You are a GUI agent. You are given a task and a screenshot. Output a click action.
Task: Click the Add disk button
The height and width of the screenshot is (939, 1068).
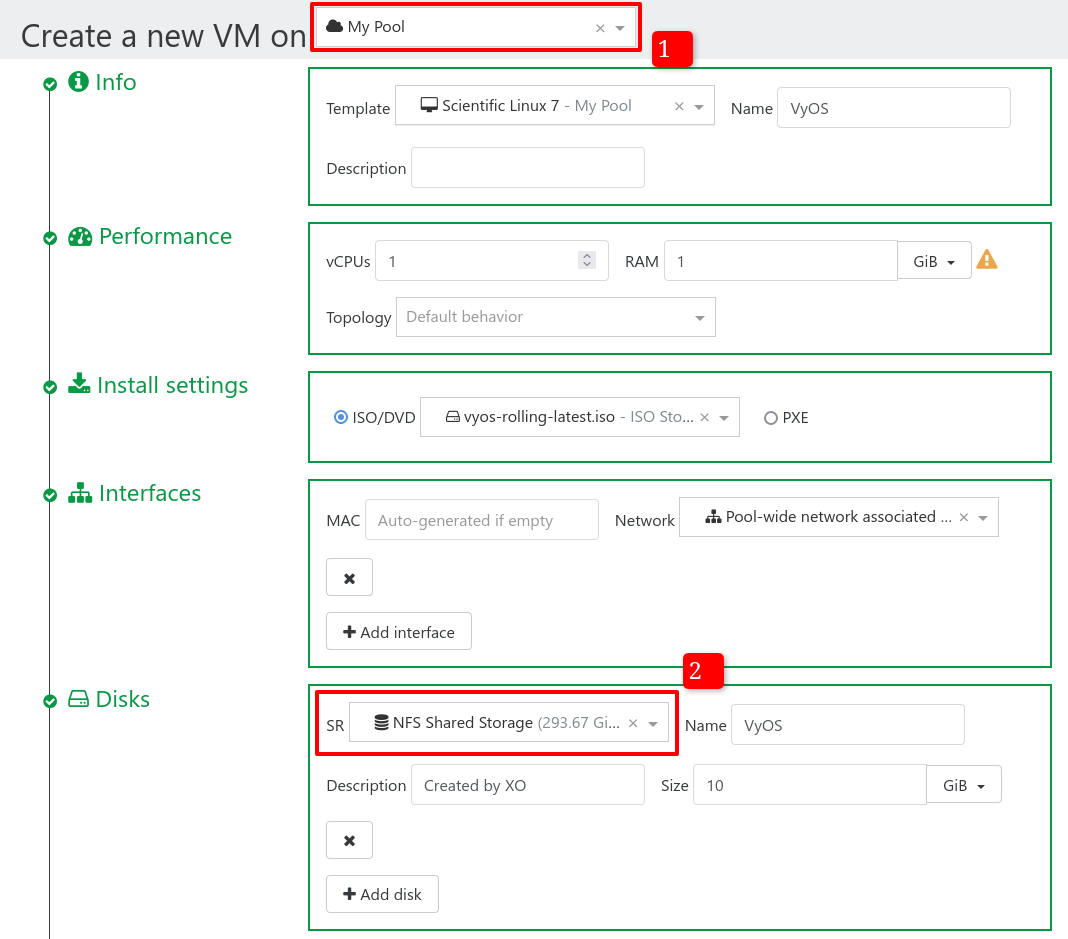coord(382,894)
